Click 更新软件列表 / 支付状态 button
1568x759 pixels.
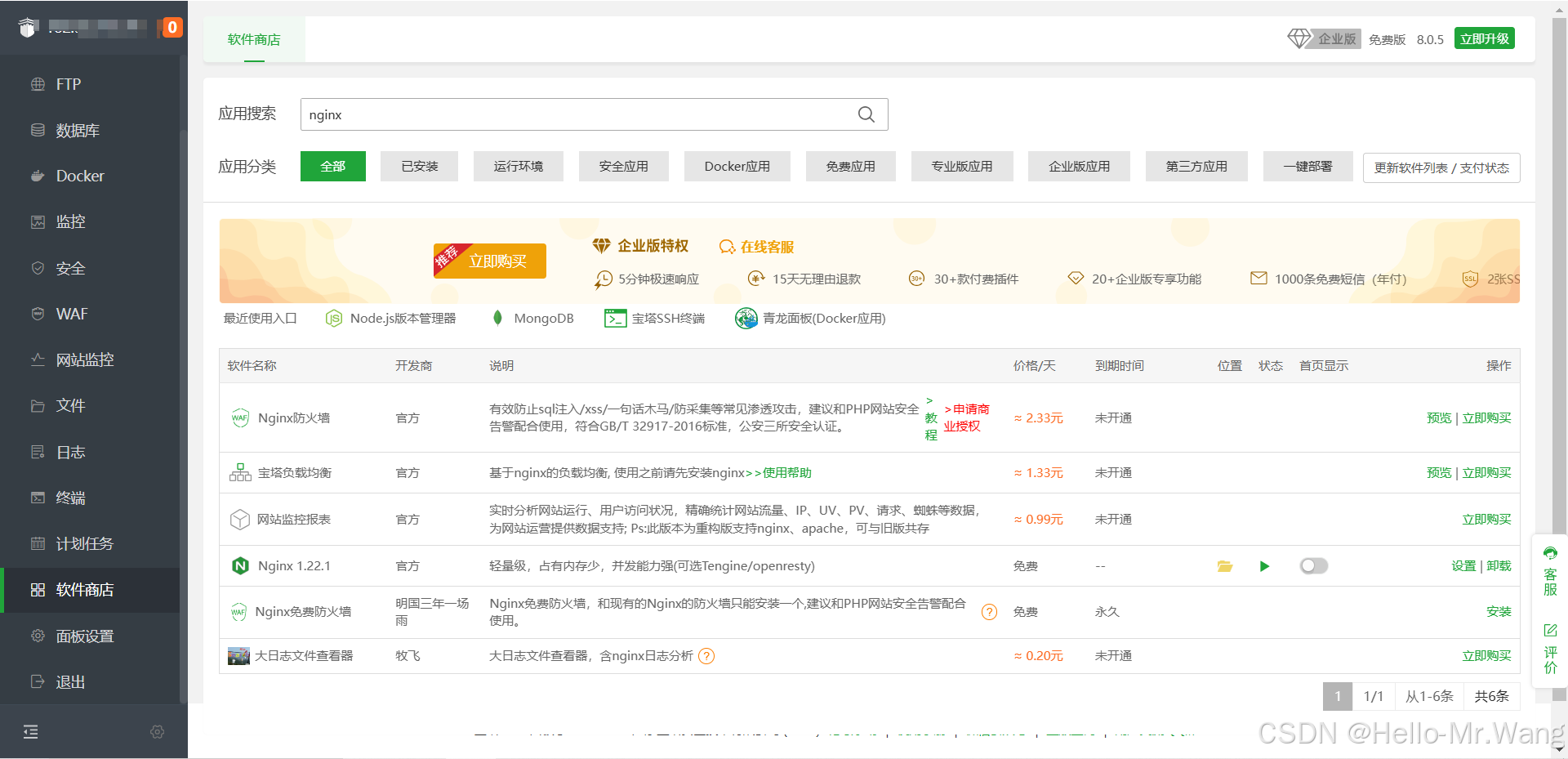1441,167
